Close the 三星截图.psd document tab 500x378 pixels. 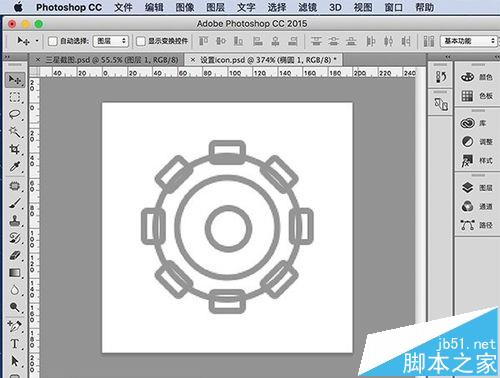tap(38, 60)
